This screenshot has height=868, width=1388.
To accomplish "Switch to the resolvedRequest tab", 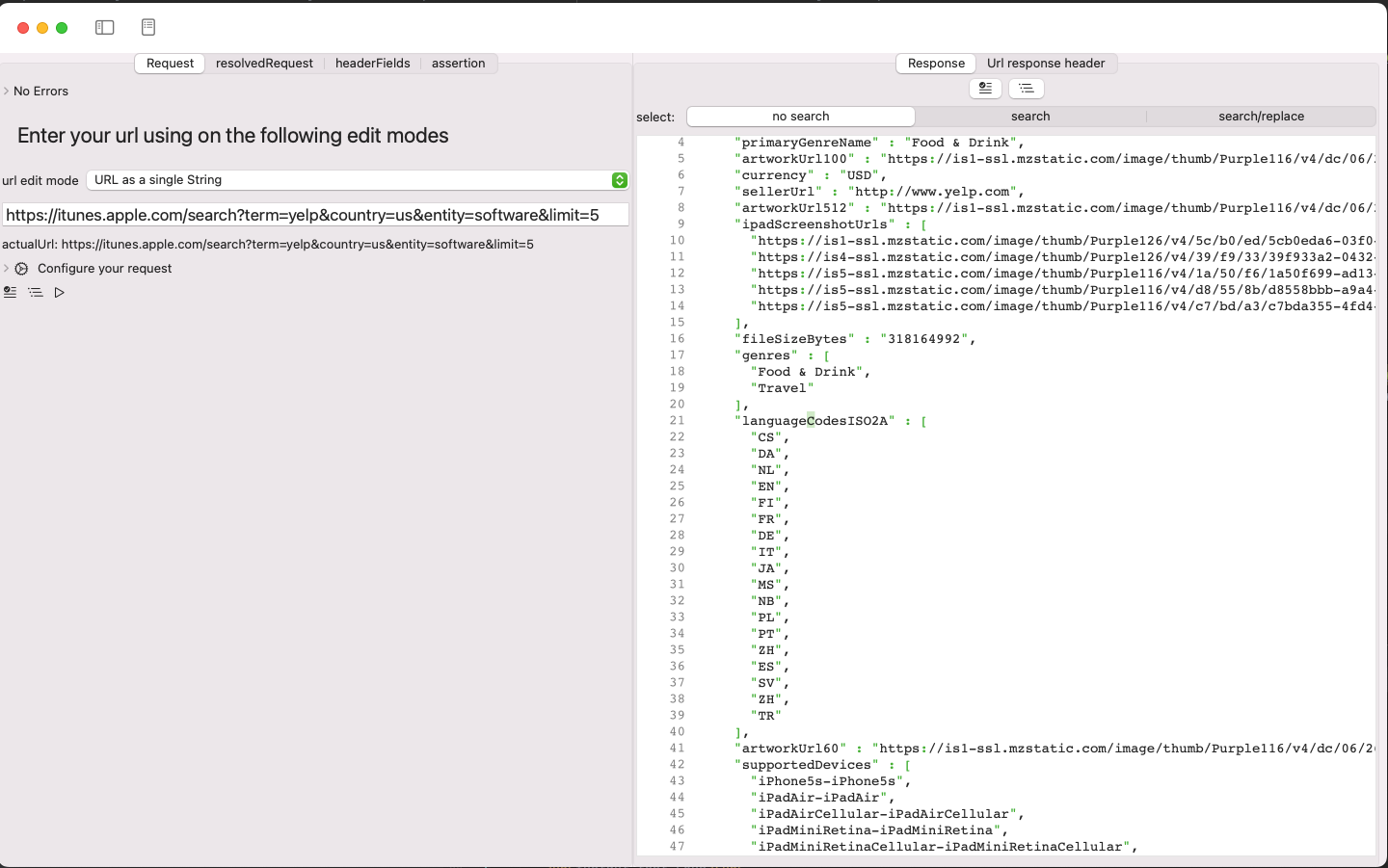I will (264, 64).
